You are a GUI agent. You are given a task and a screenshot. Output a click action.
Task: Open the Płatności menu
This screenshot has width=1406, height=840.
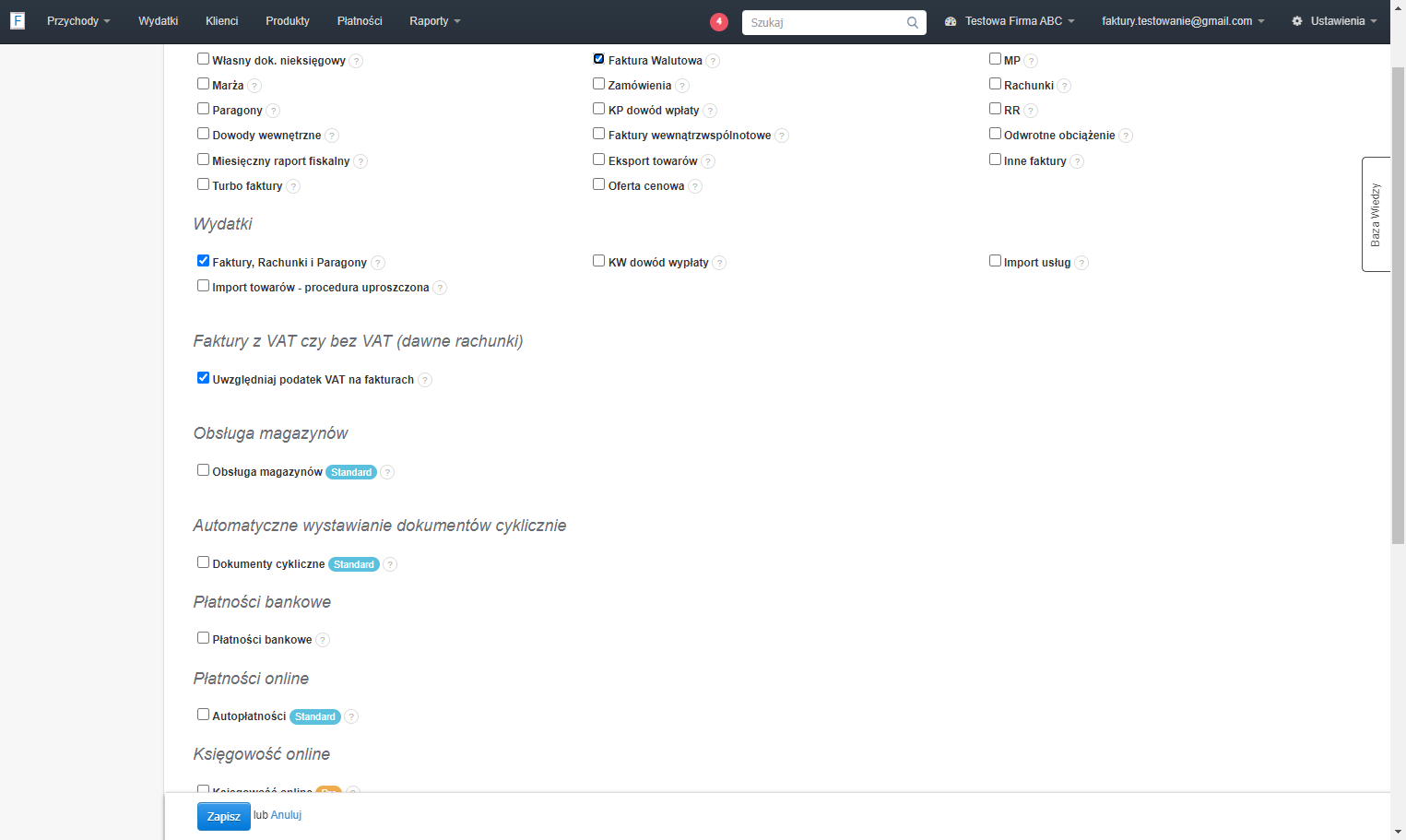click(360, 21)
